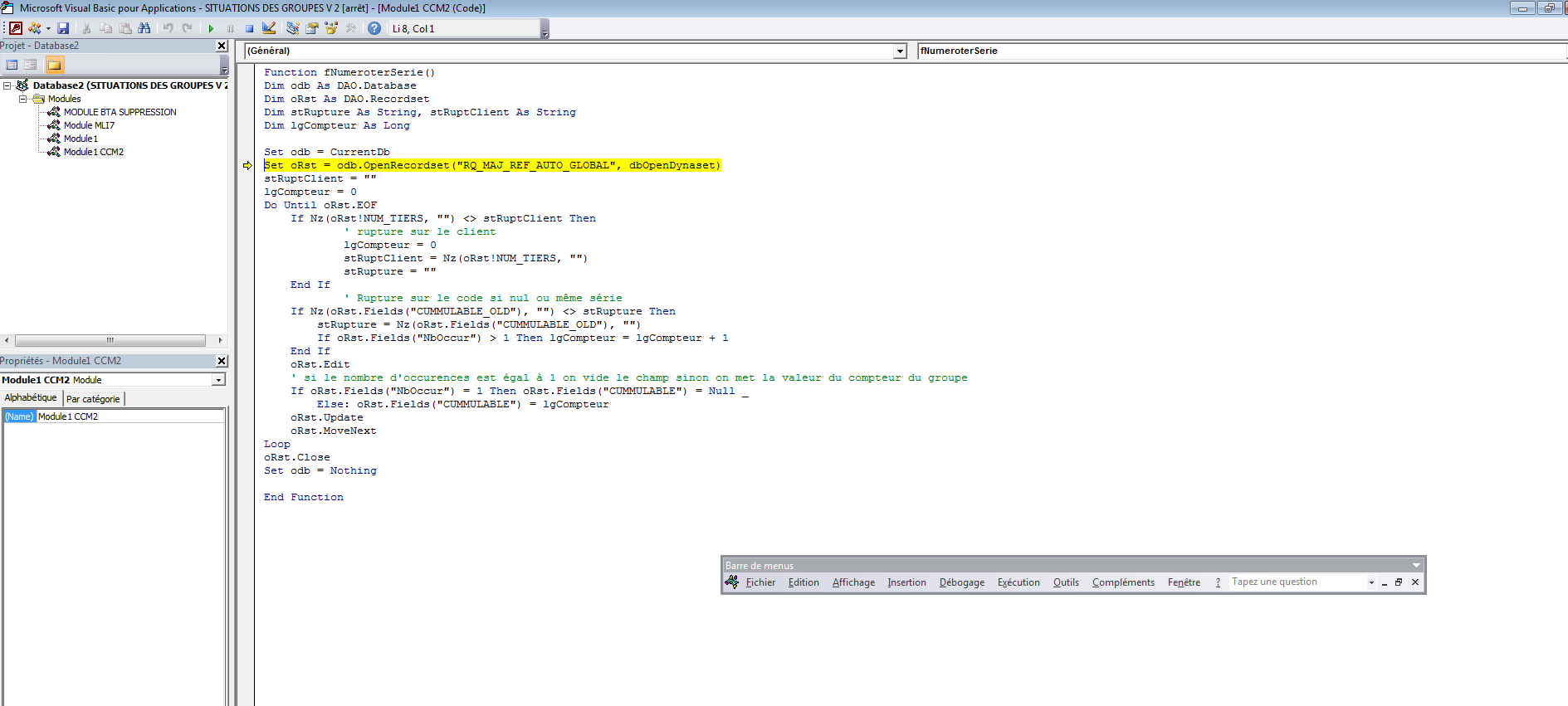The image size is (1568, 706).
Task: Click the Redo arrow icon
Action: (x=188, y=28)
